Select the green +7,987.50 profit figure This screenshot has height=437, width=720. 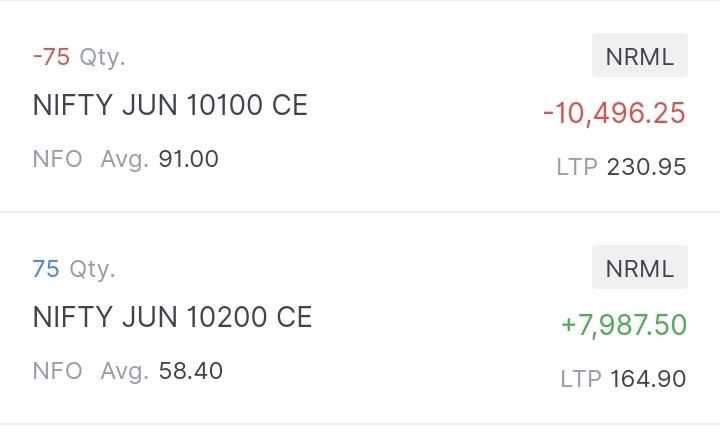(623, 325)
